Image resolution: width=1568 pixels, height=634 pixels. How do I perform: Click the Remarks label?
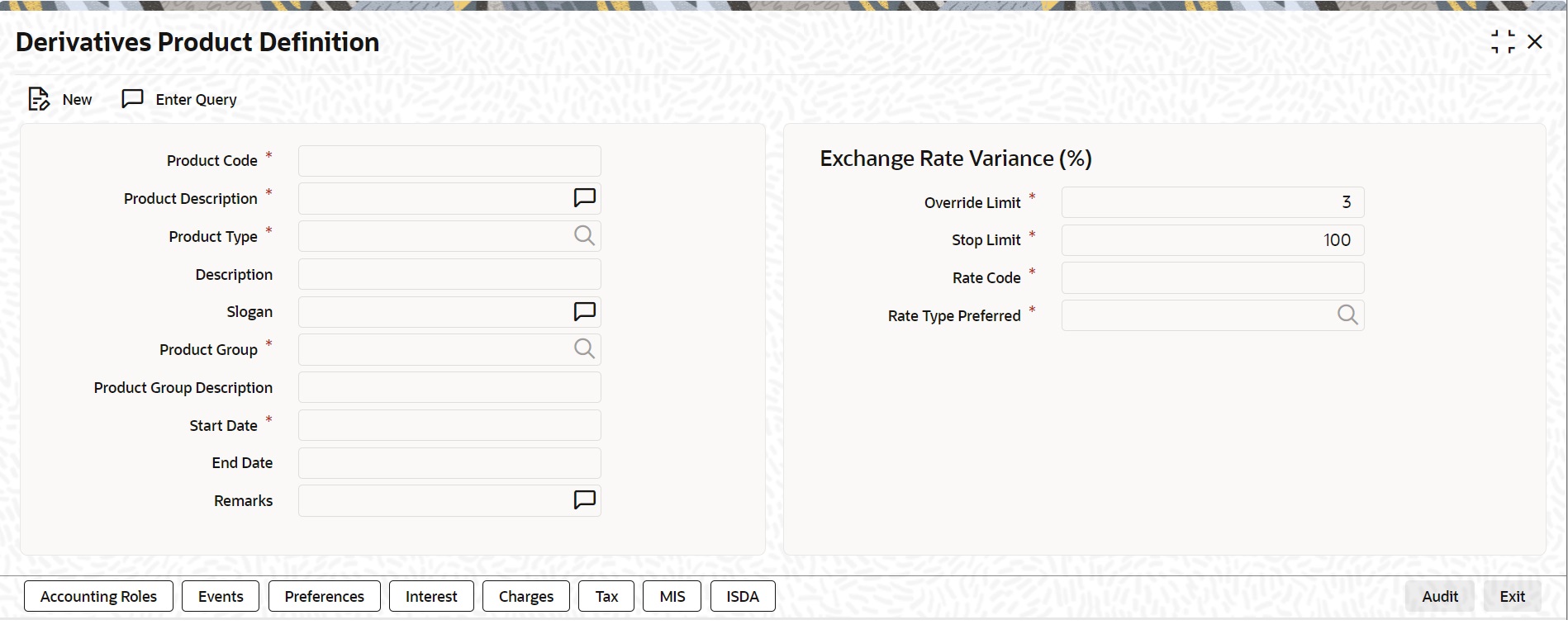point(243,501)
